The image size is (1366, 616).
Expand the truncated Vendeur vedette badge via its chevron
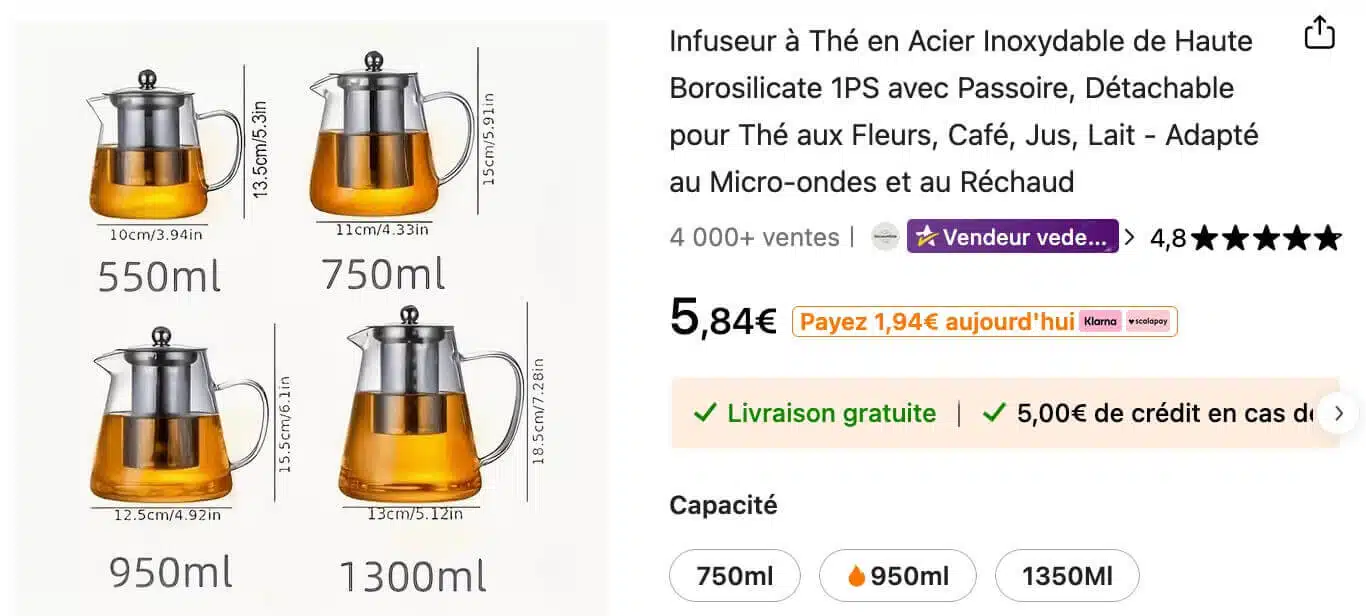pyautogui.click(x=1129, y=237)
